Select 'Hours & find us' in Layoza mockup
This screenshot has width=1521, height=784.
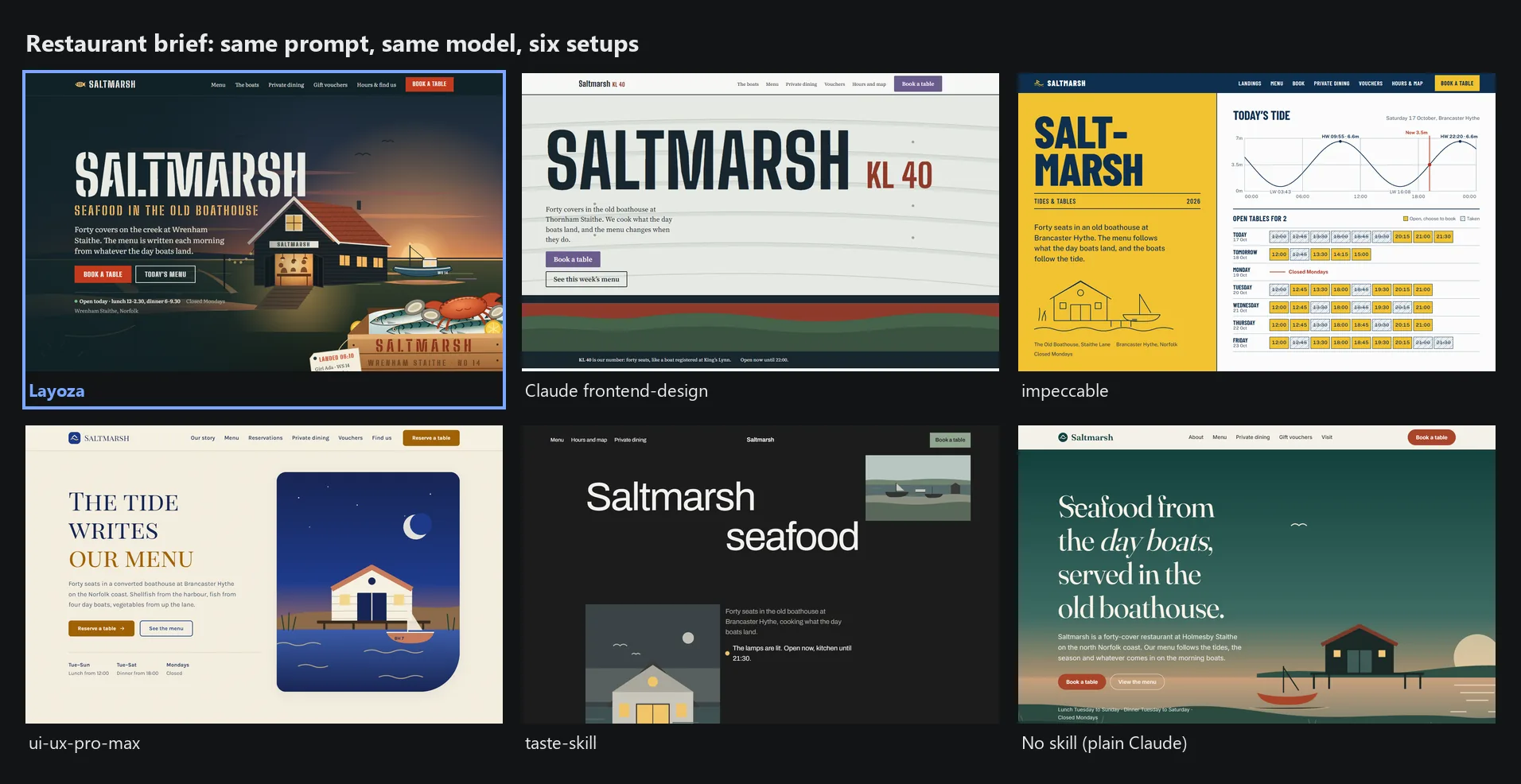click(x=376, y=85)
